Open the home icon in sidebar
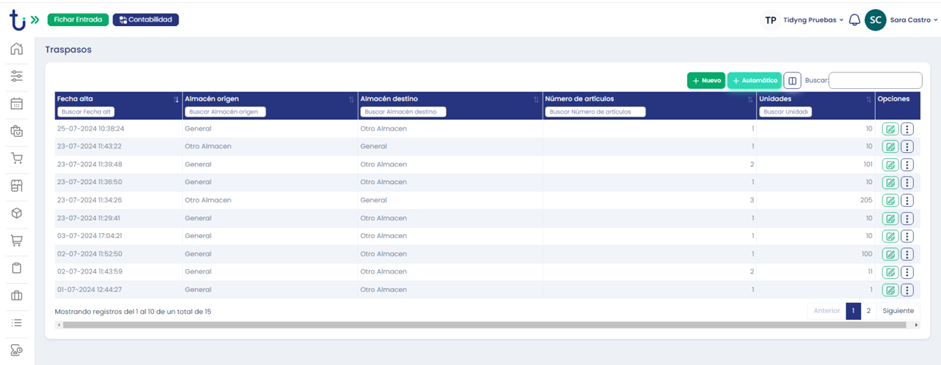The height and width of the screenshot is (365, 941). click(17, 49)
